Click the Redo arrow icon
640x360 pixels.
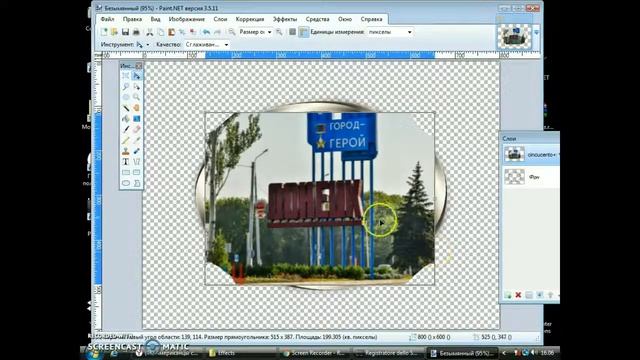pyautogui.click(x=217, y=32)
